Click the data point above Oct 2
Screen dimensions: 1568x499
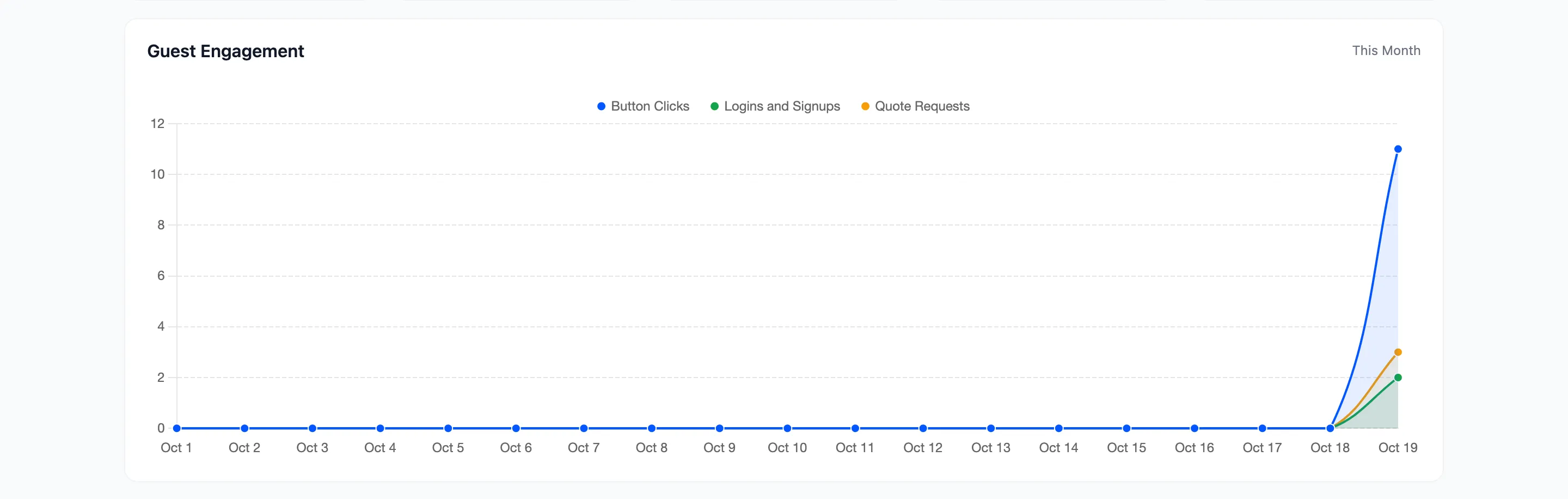(244, 428)
